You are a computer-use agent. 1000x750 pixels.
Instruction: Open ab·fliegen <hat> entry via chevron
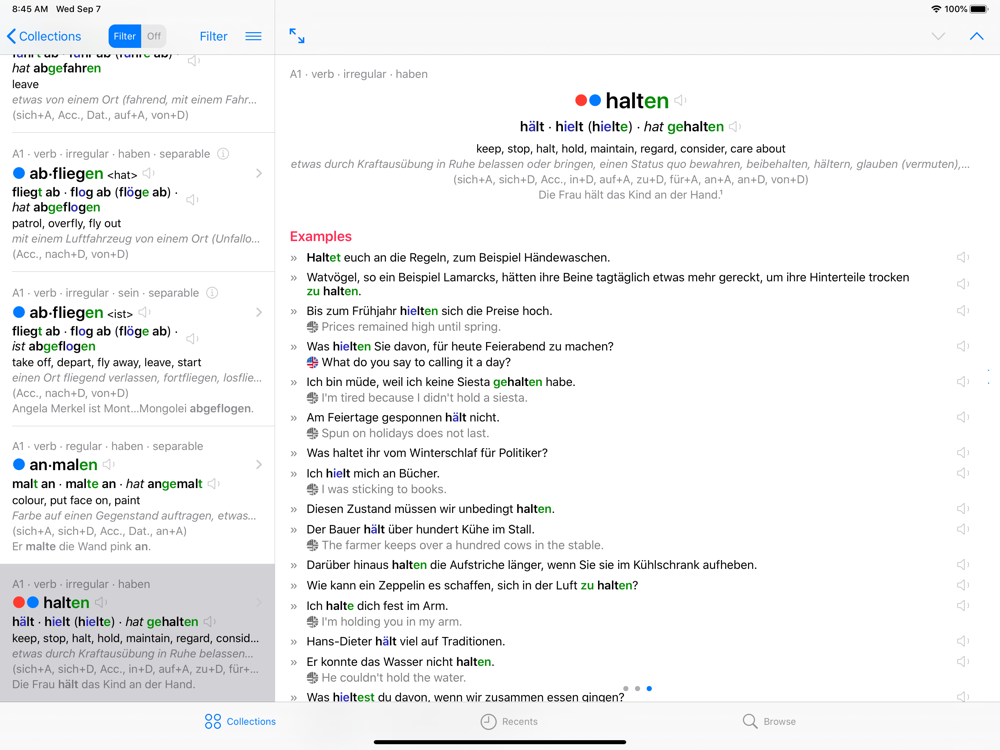pos(259,173)
